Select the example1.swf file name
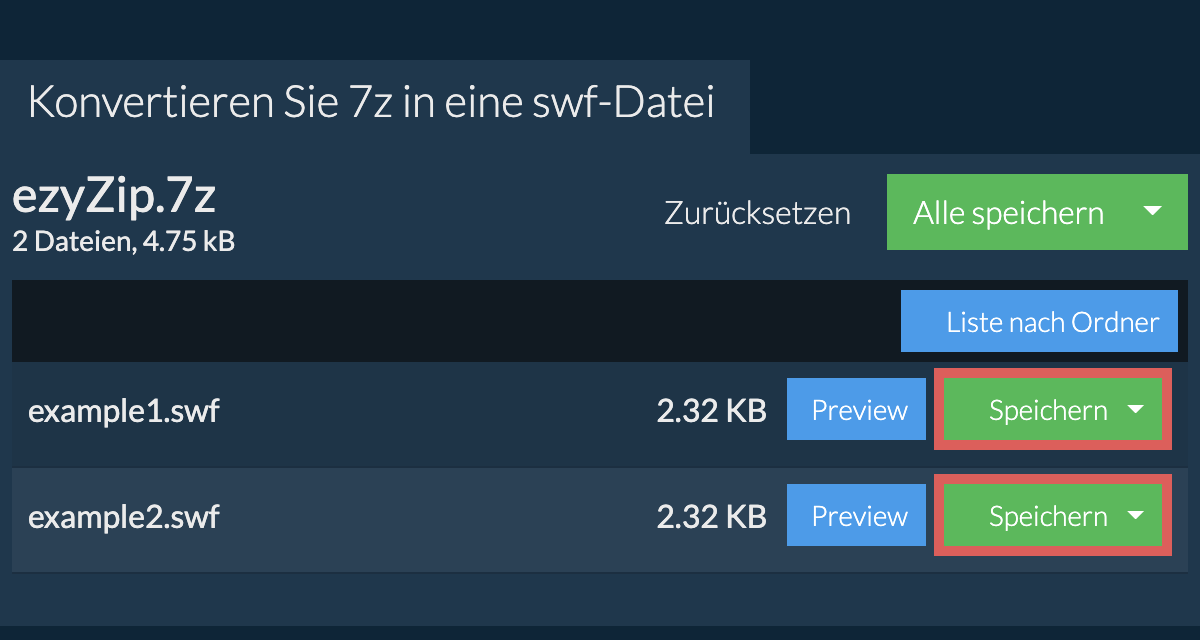The image size is (1200, 640). coord(123,411)
